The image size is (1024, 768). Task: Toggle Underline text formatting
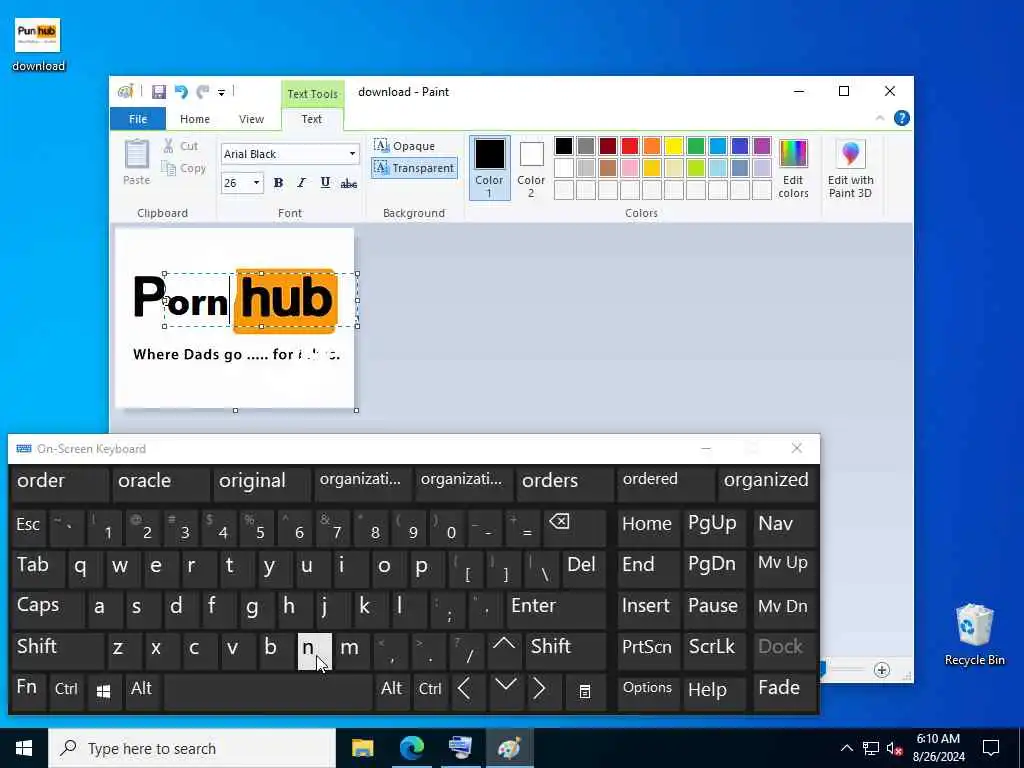tap(325, 183)
